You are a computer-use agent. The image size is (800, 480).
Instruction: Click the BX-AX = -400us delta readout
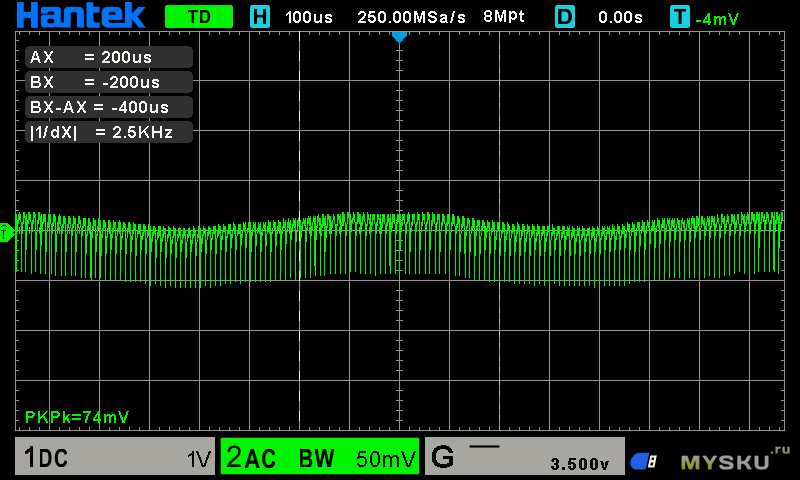coord(109,107)
